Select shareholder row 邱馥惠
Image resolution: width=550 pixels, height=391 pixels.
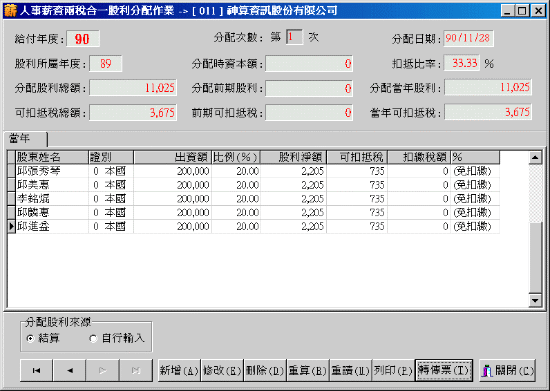(254, 213)
